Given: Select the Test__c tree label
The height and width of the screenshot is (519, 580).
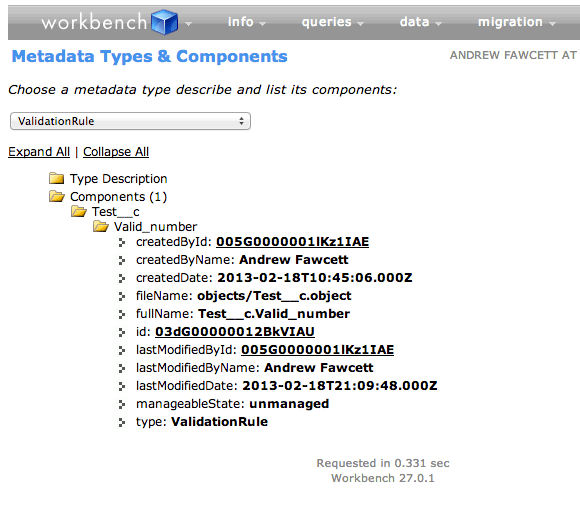Looking at the screenshot, I should click(115, 212).
